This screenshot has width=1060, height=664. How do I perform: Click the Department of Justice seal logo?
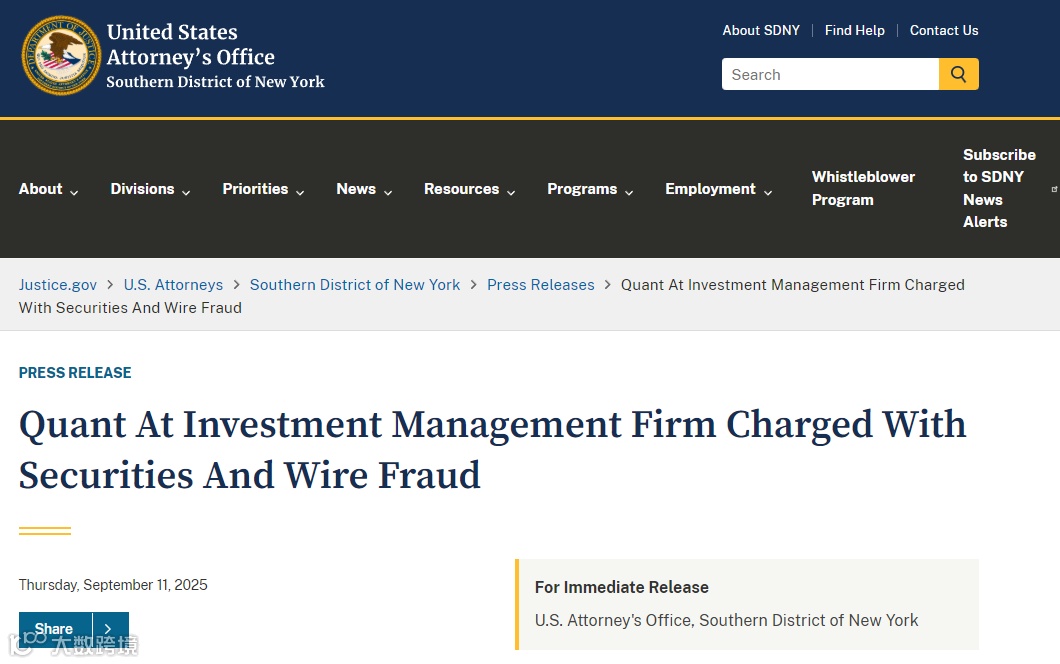point(62,56)
